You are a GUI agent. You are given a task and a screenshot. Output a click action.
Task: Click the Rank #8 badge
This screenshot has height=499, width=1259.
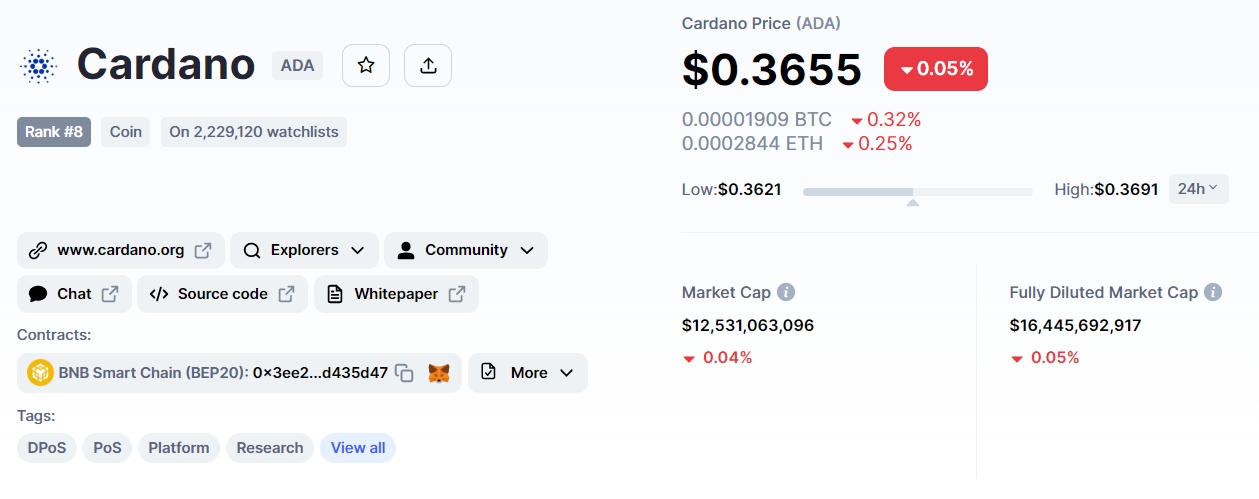point(54,132)
